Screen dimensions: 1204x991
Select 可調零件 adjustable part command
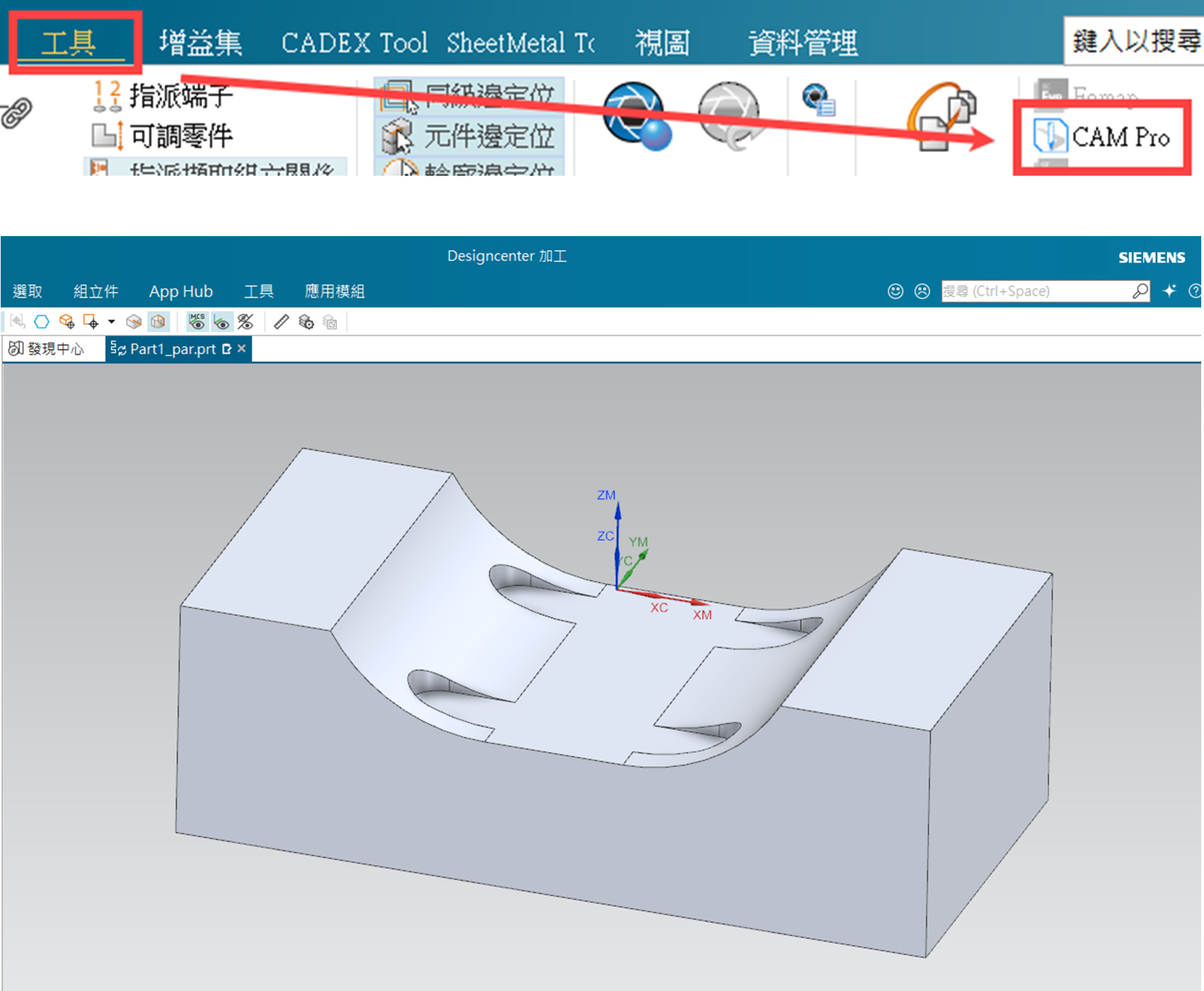point(163,136)
